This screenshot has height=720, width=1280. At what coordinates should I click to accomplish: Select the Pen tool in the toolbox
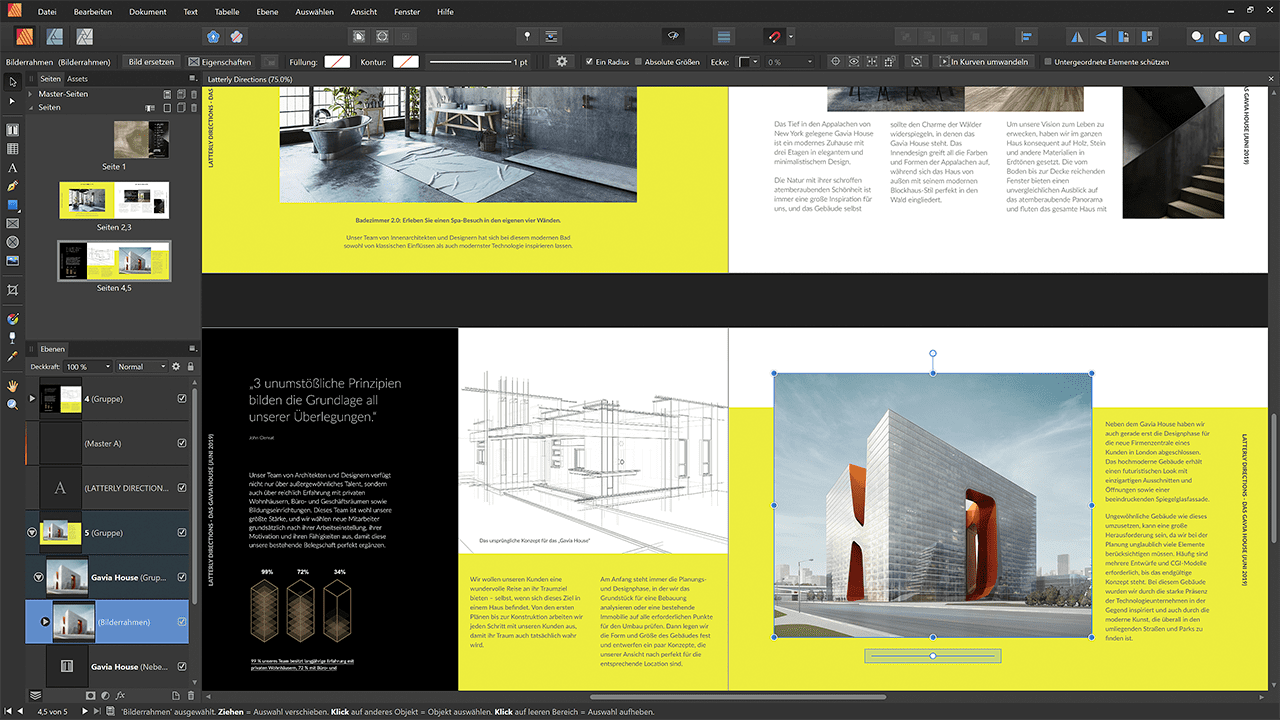point(12,186)
